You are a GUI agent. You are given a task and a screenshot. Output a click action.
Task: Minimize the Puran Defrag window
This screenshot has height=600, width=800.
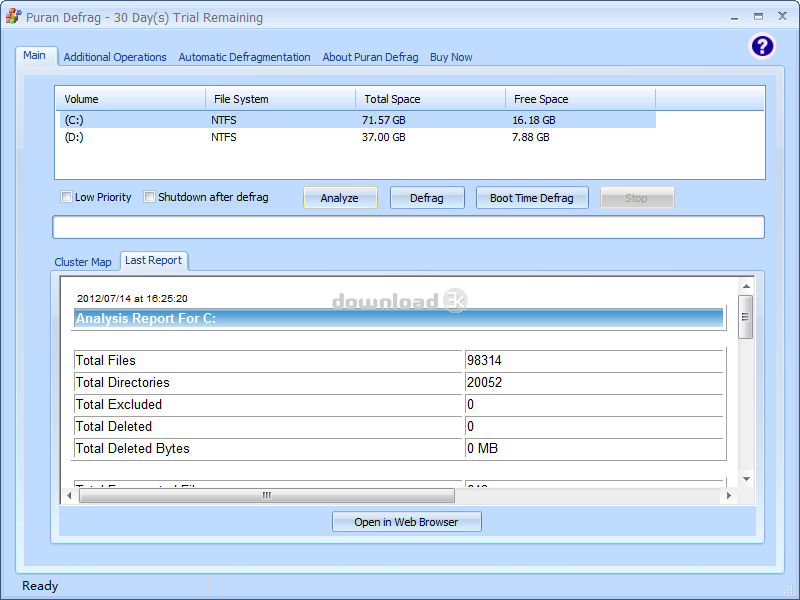click(734, 17)
